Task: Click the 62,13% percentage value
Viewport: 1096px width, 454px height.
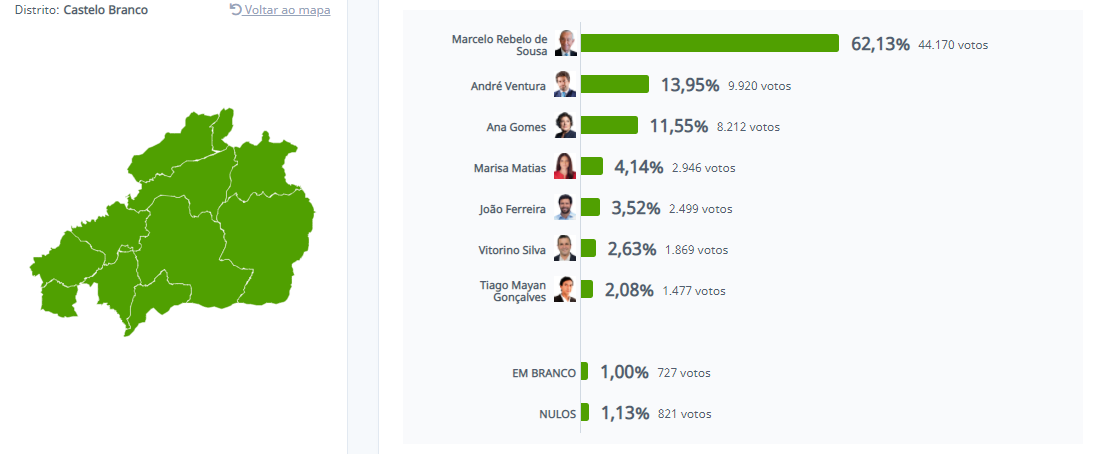Action: coord(880,44)
